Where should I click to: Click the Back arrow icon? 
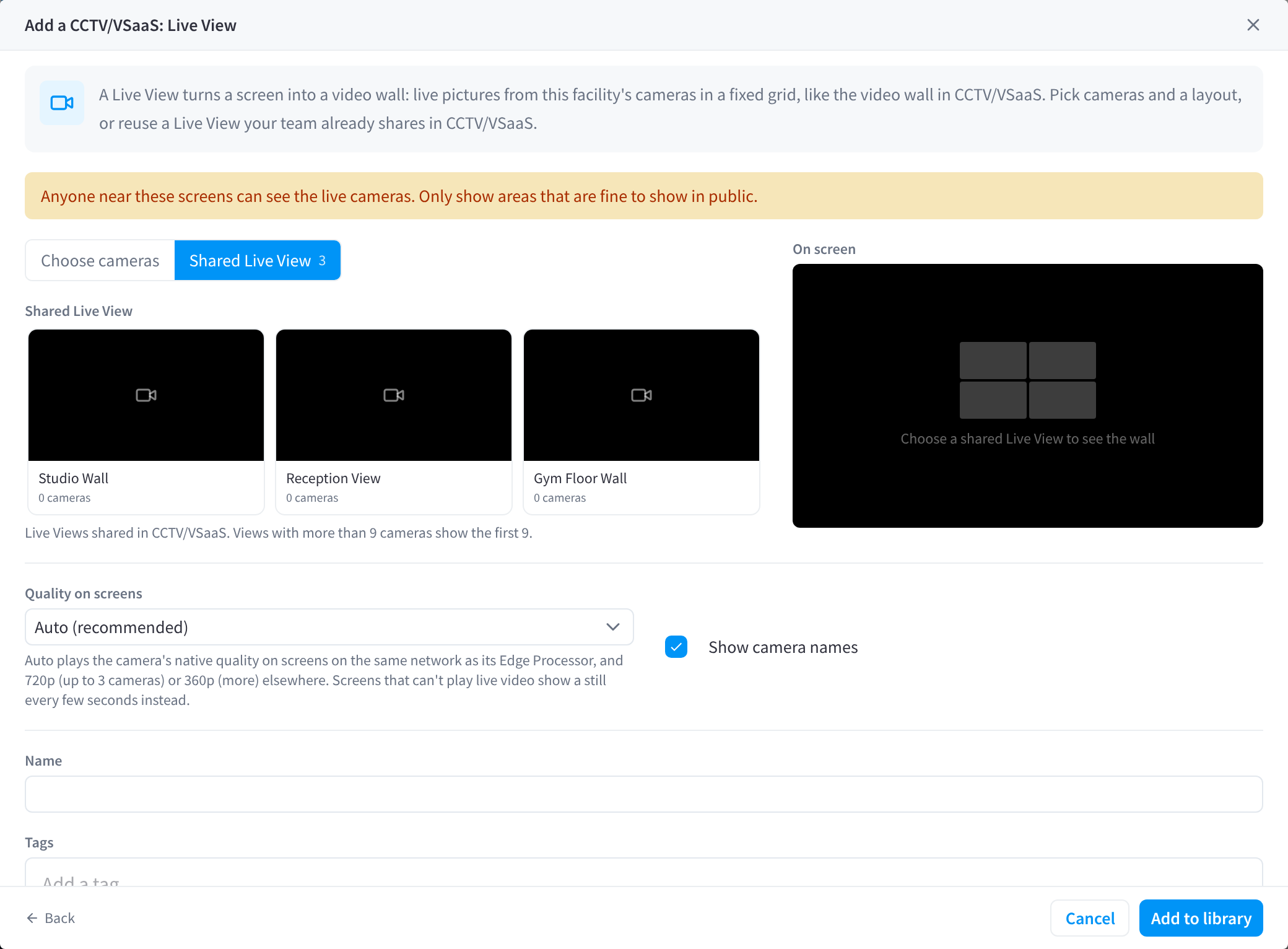click(32, 918)
